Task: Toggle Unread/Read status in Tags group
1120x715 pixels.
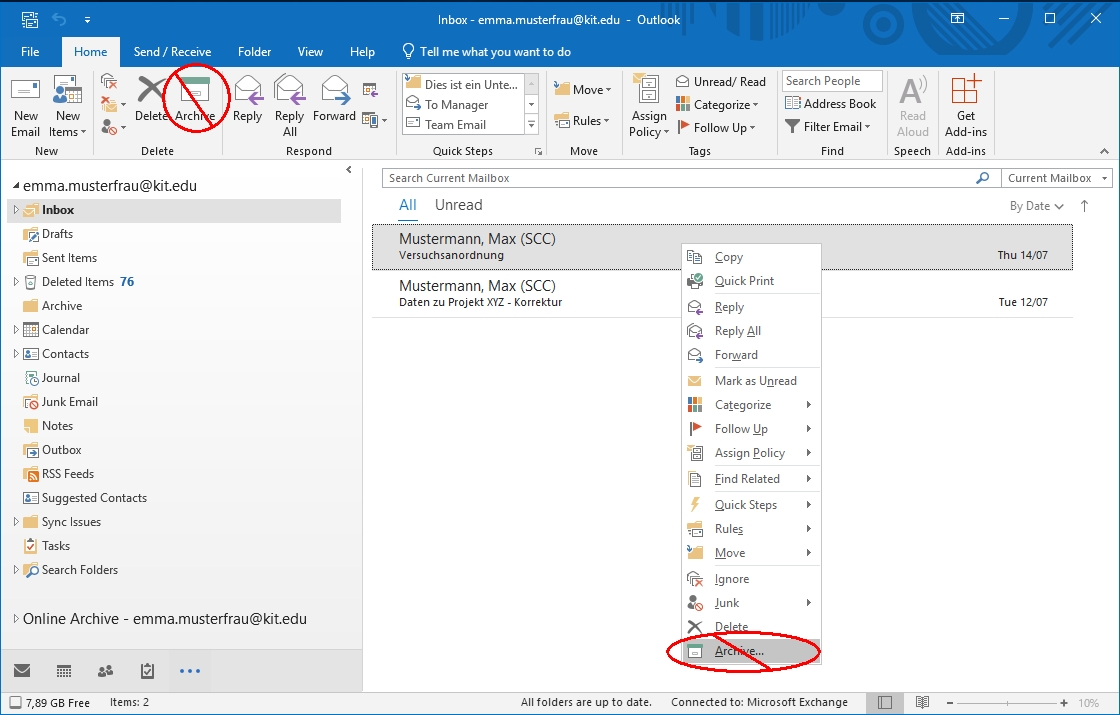Action: click(x=721, y=81)
